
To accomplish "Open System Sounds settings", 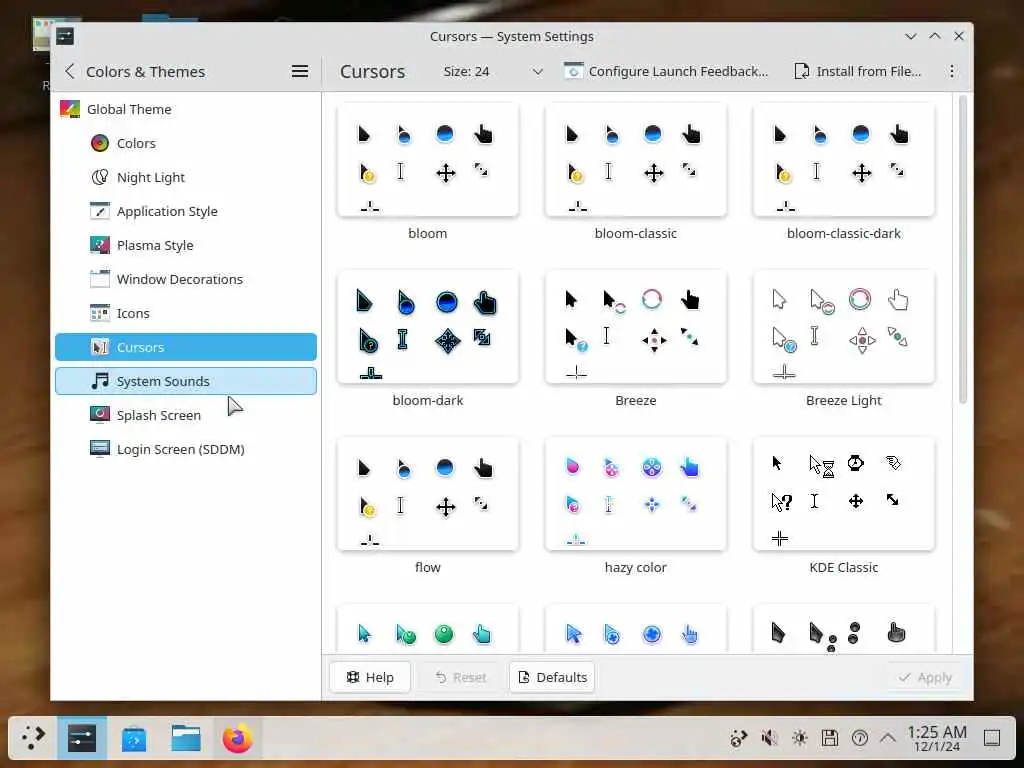I will (x=185, y=381).
